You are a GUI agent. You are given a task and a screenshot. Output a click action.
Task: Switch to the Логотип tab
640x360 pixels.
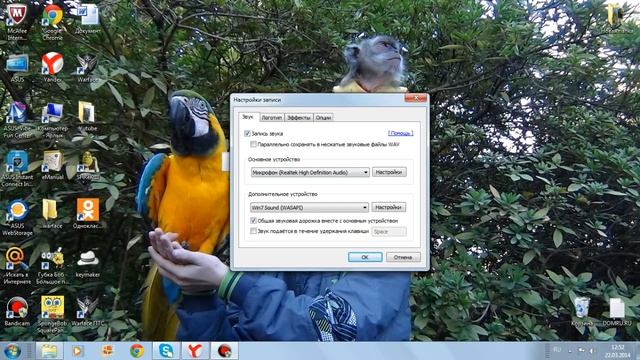coord(271,118)
